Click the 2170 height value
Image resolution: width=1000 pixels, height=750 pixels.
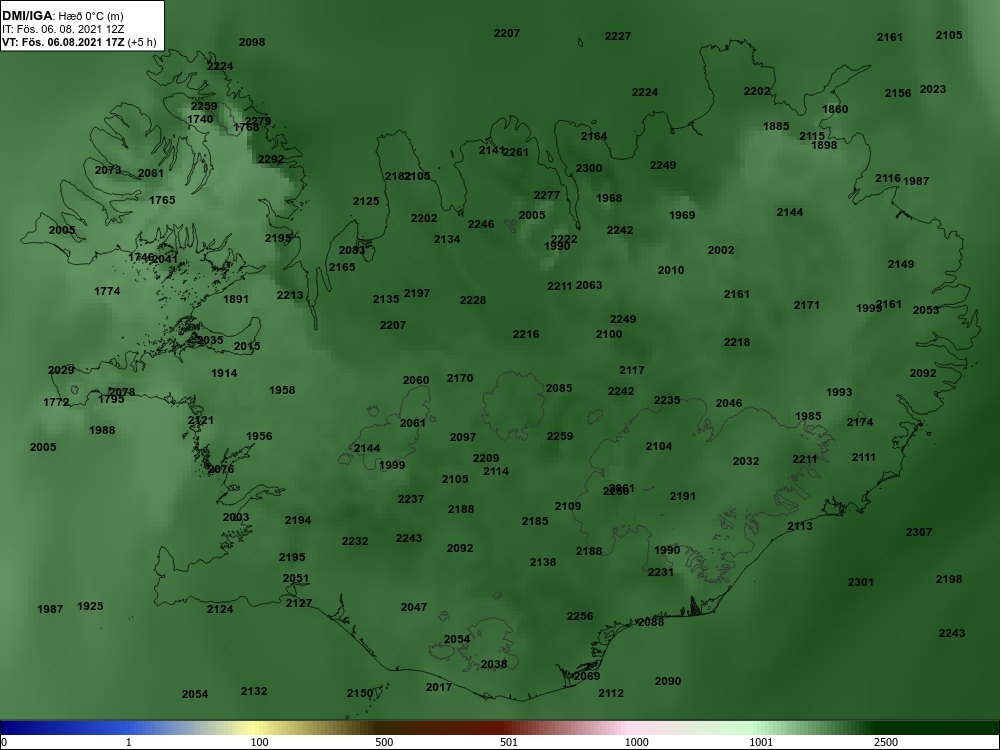[x=460, y=378]
